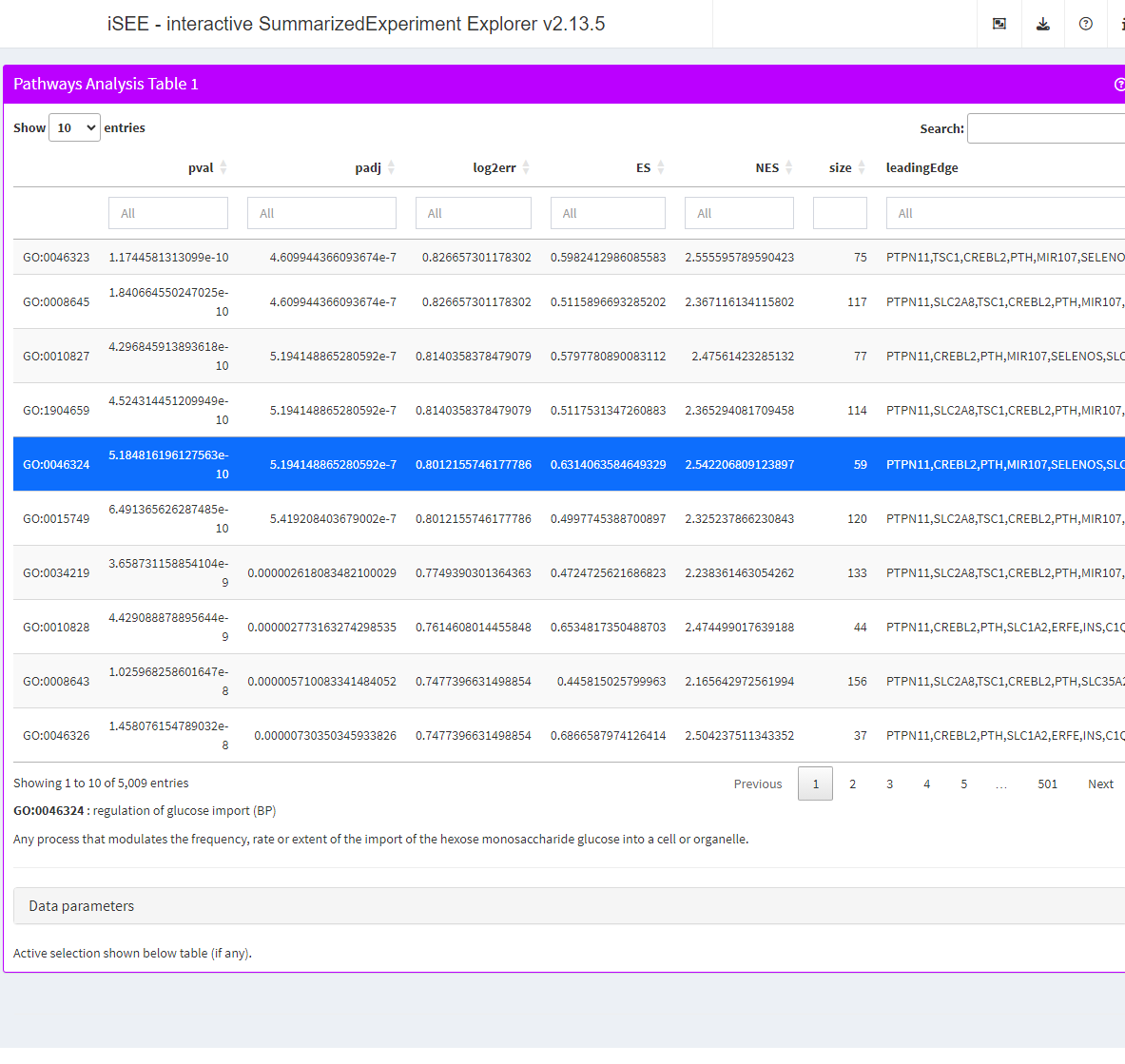Go to page 2 of the table
Viewport: 1125px width, 1064px height.
(x=852, y=783)
